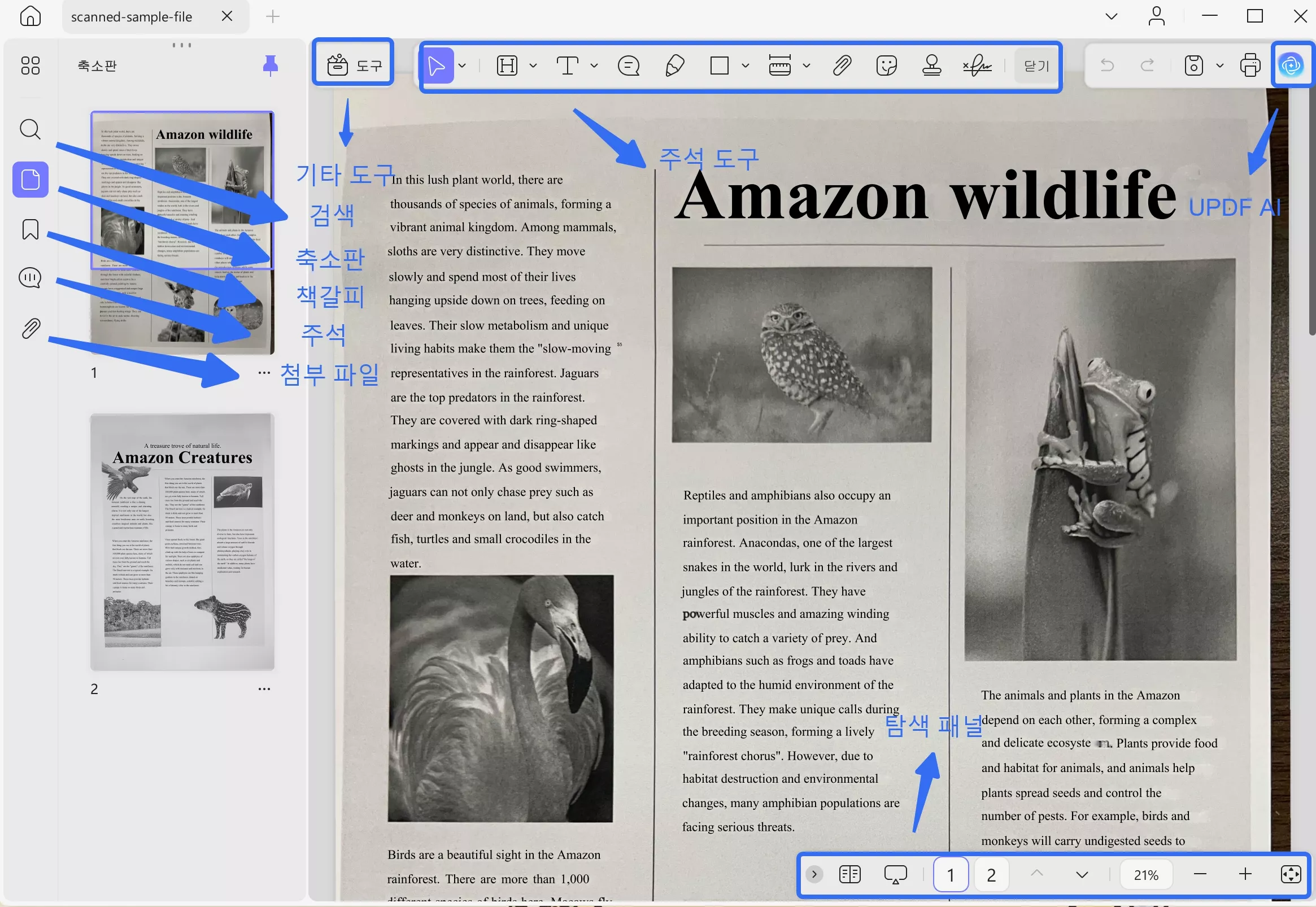Go to page 2 button
Screen dimensions: 1316x907
(991, 875)
